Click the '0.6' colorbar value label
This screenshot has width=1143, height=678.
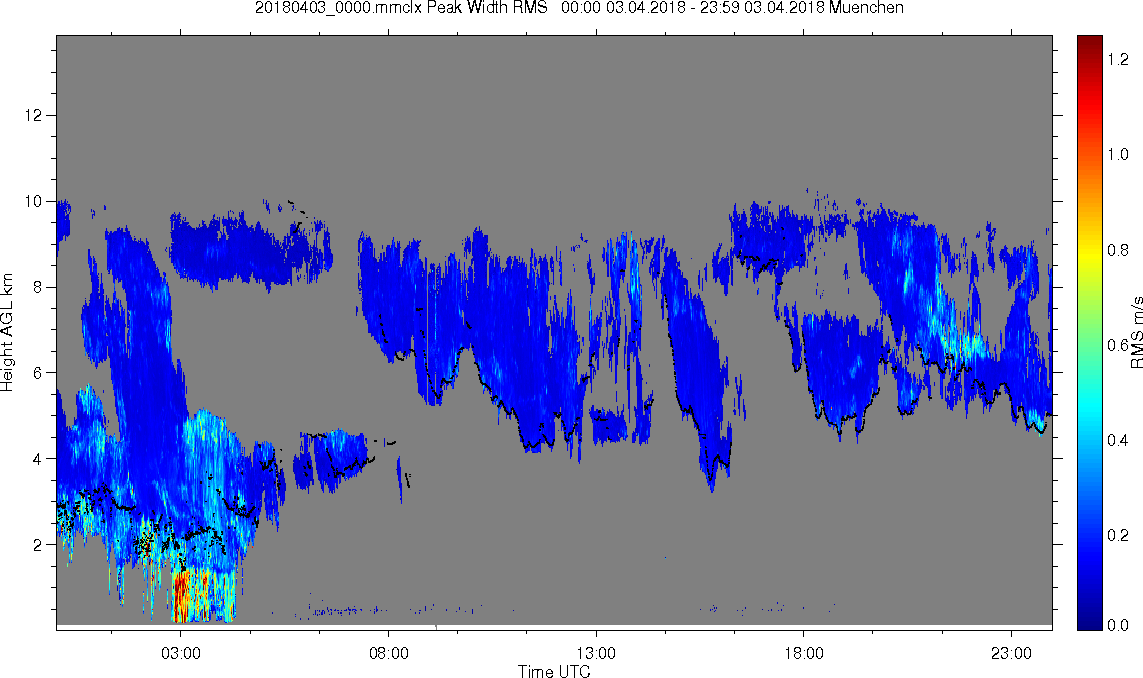1117,346
